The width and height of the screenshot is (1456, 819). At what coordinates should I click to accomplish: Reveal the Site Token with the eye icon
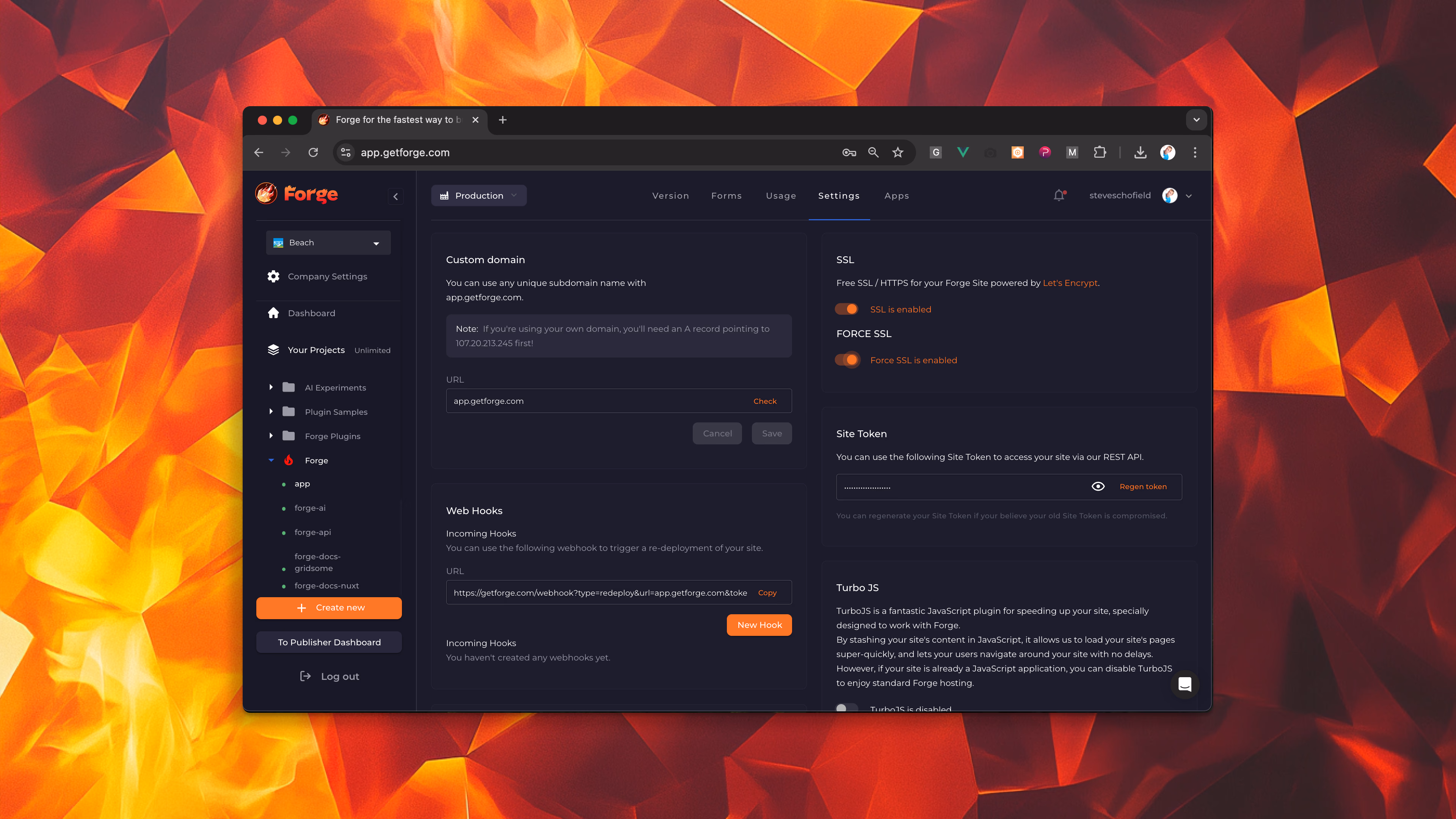1098,486
